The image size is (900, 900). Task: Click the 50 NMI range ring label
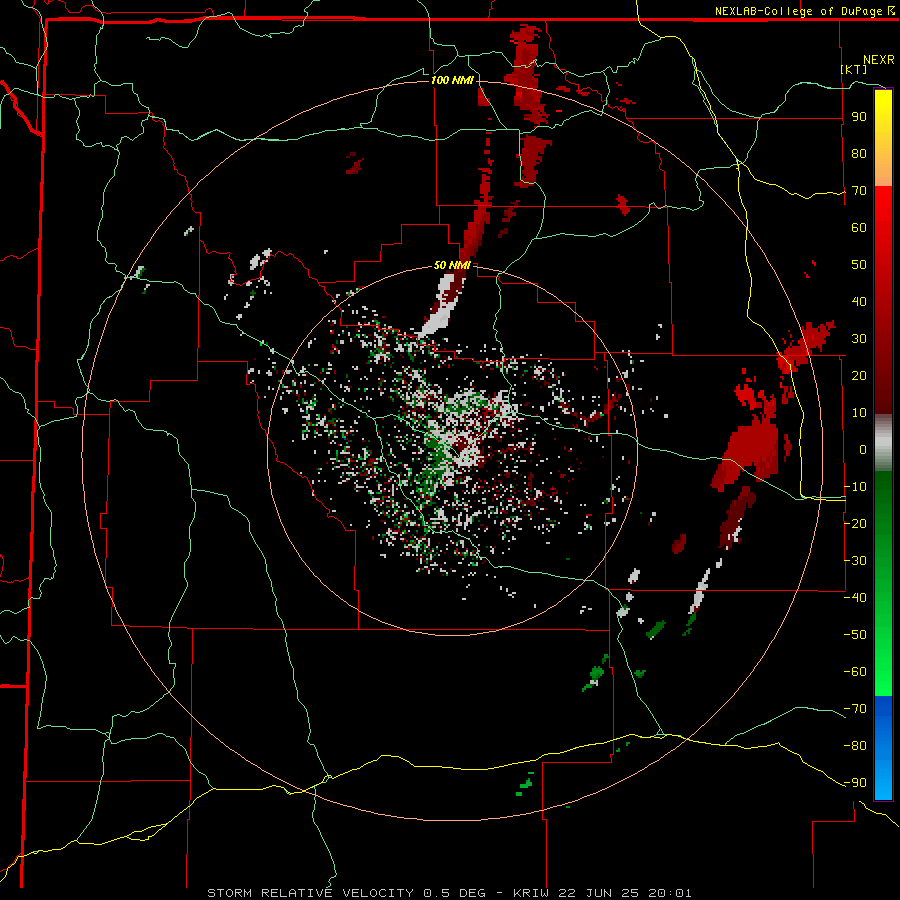pyautogui.click(x=452, y=265)
